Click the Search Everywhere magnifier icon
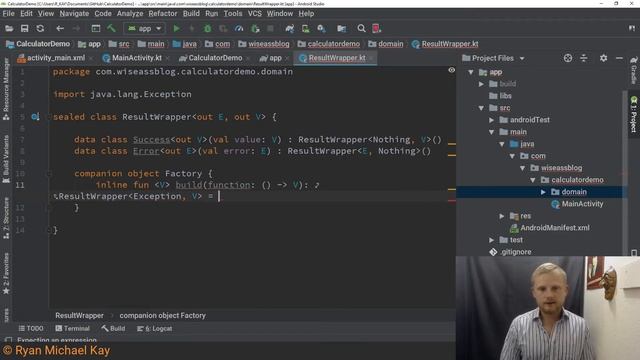Viewport: 640px width, 360px height. click(x=361, y=29)
